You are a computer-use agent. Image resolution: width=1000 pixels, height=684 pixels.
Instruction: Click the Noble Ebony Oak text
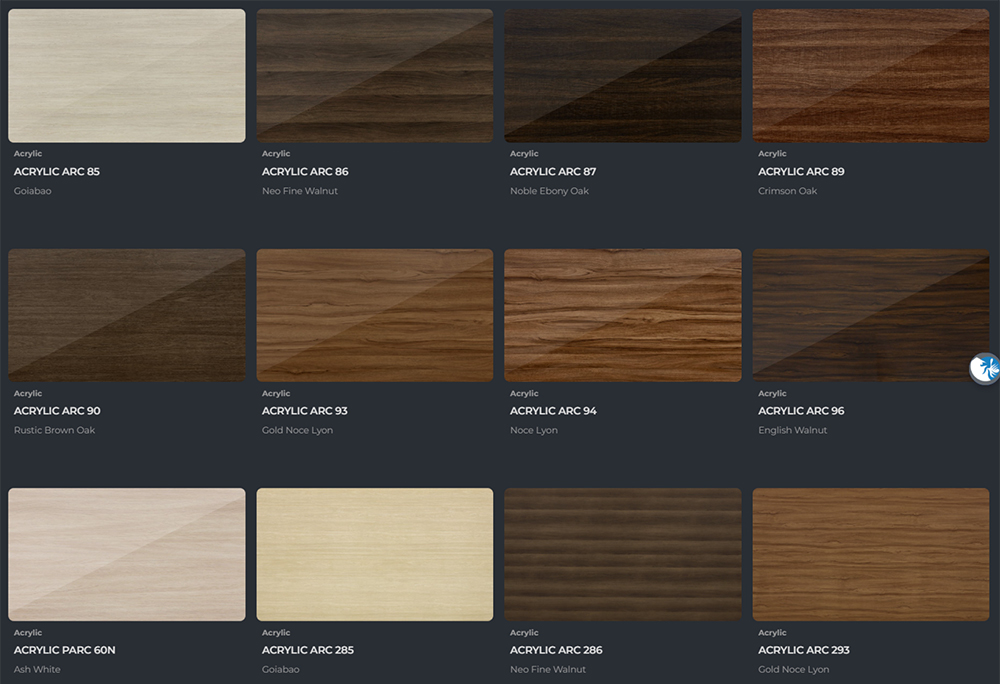(x=549, y=191)
